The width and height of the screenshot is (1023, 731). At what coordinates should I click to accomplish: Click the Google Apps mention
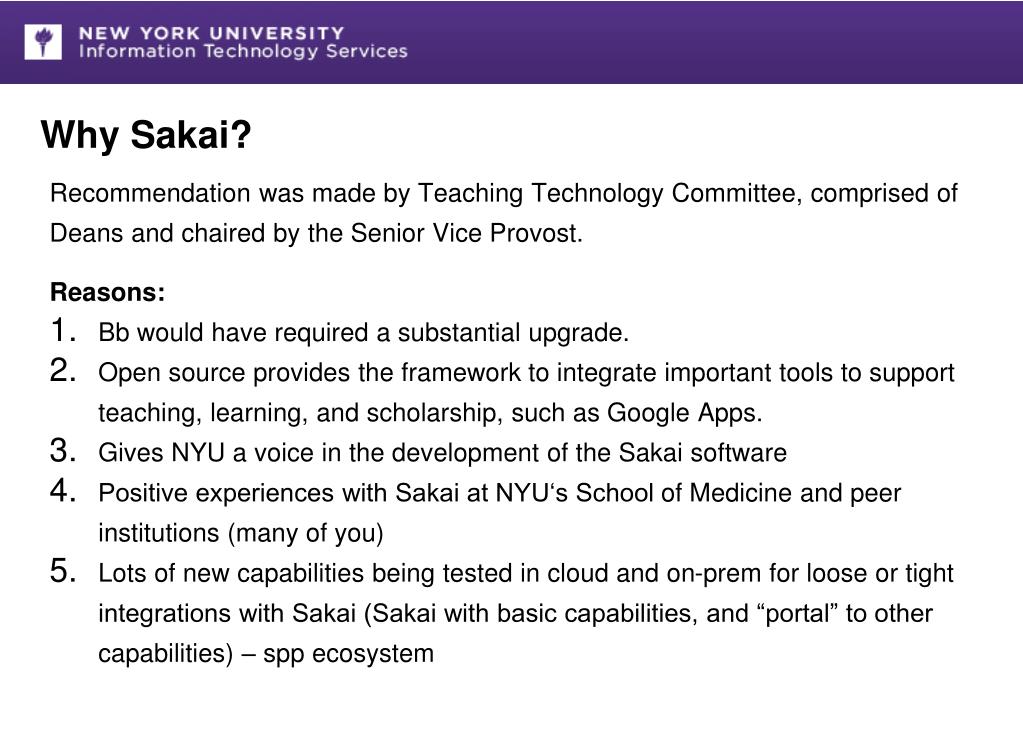pyautogui.click(x=684, y=413)
